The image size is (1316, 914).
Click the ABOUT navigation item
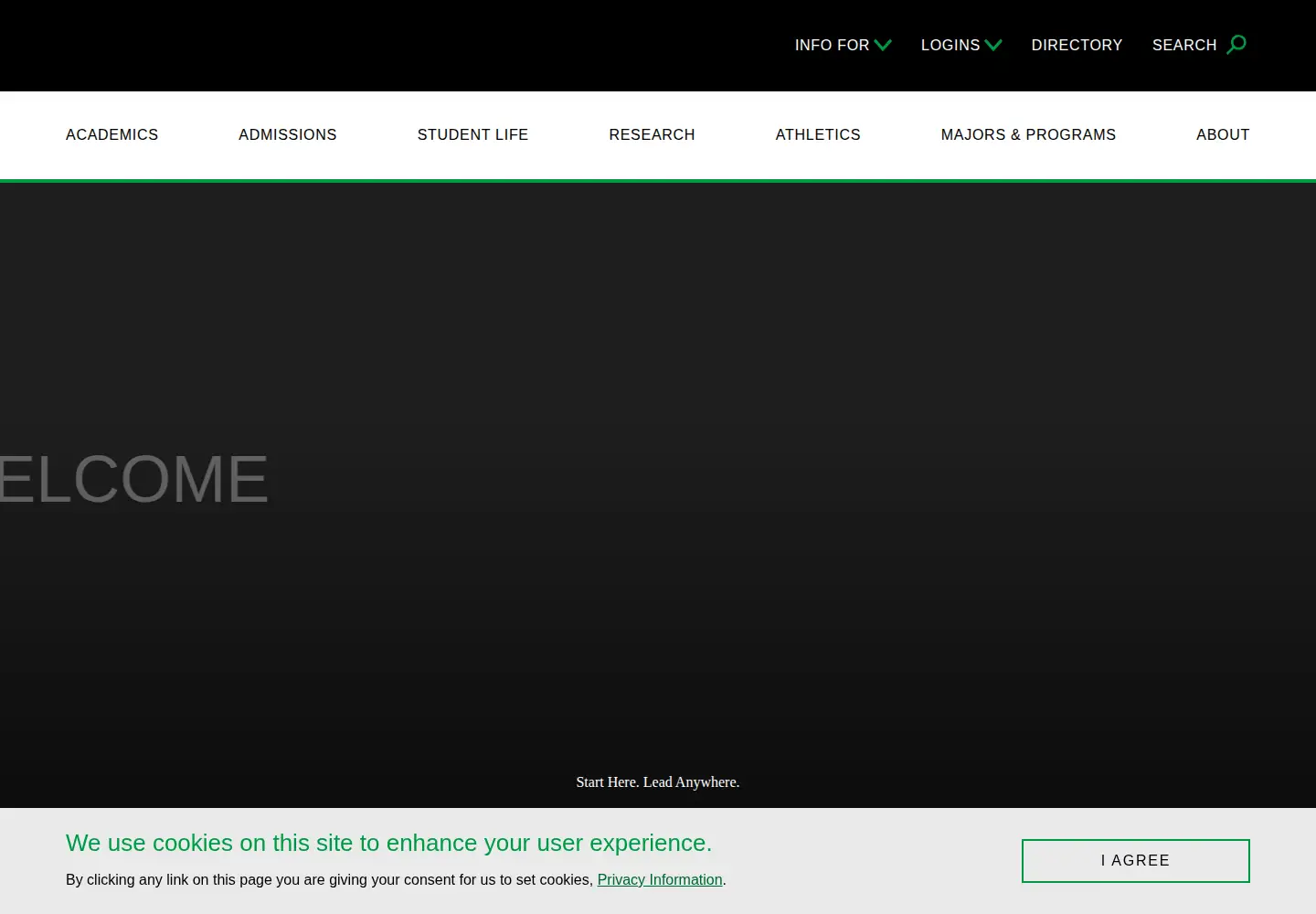(x=1223, y=134)
